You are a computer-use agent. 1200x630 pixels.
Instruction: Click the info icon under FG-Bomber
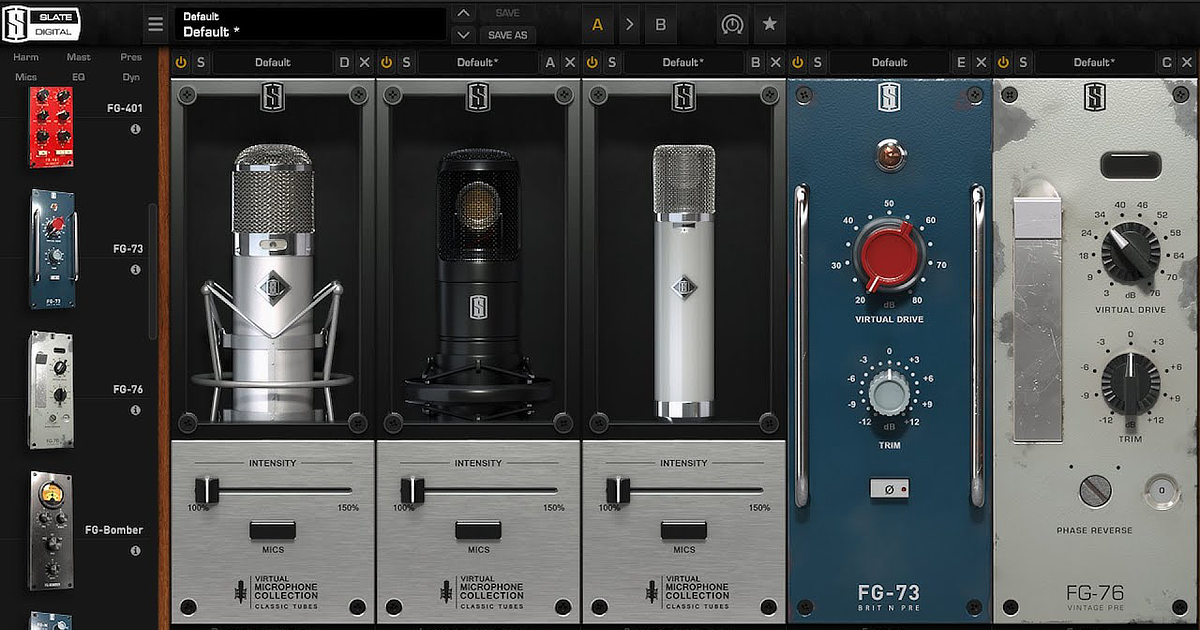(x=135, y=551)
